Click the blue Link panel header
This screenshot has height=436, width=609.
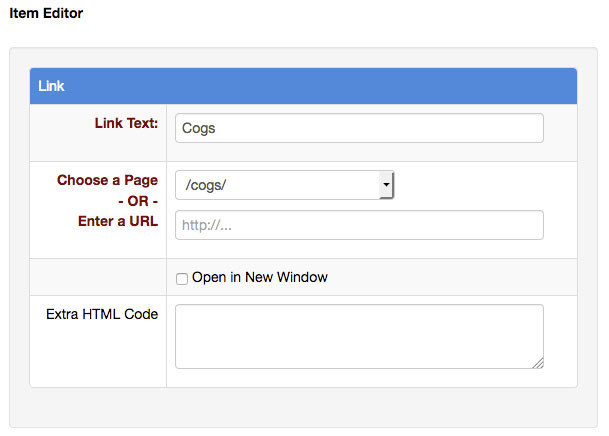303,86
